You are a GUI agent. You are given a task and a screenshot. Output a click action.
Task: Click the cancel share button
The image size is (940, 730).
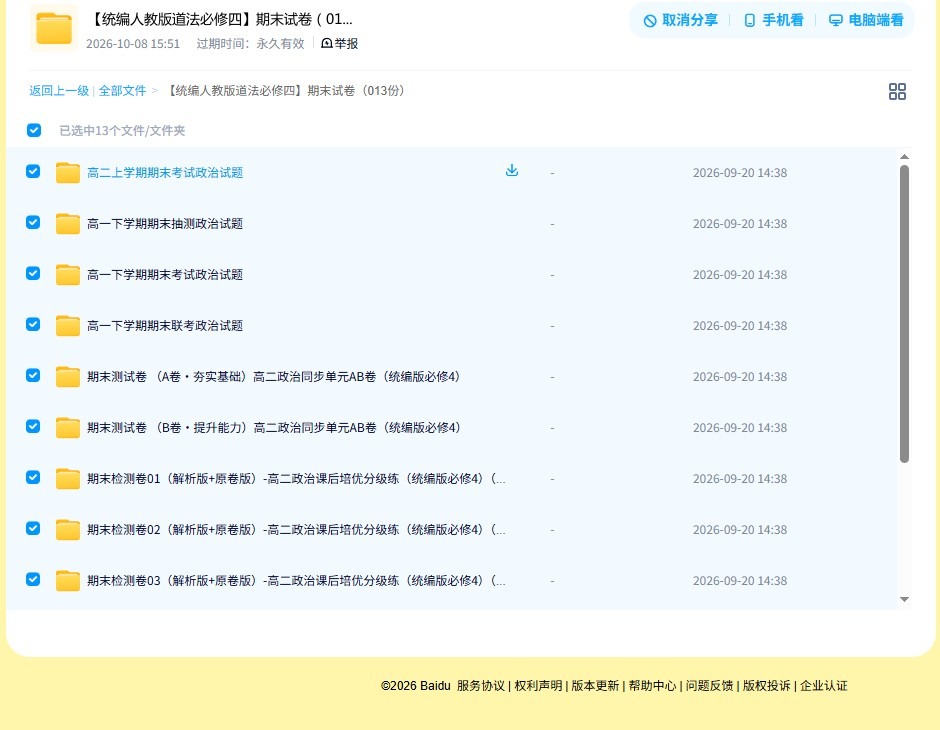point(680,20)
